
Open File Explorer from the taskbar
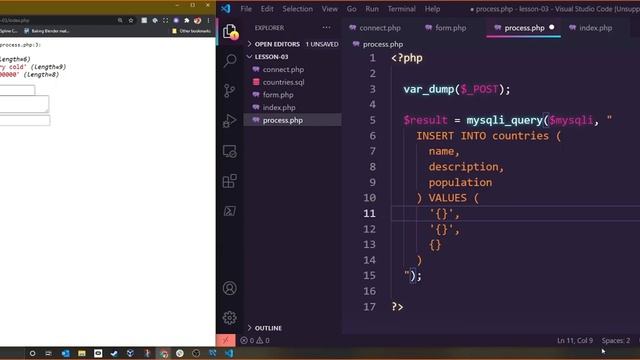tap(82, 353)
